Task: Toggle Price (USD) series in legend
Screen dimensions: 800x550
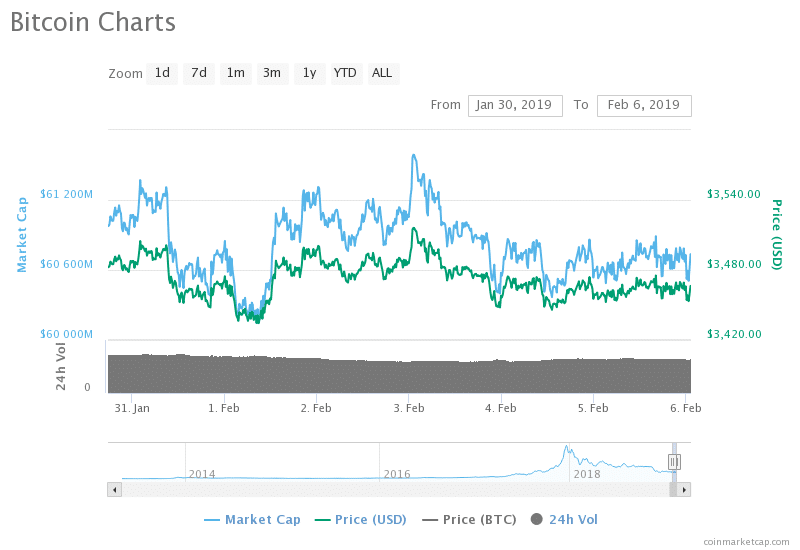Action: pyautogui.click(x=361, y=519)
